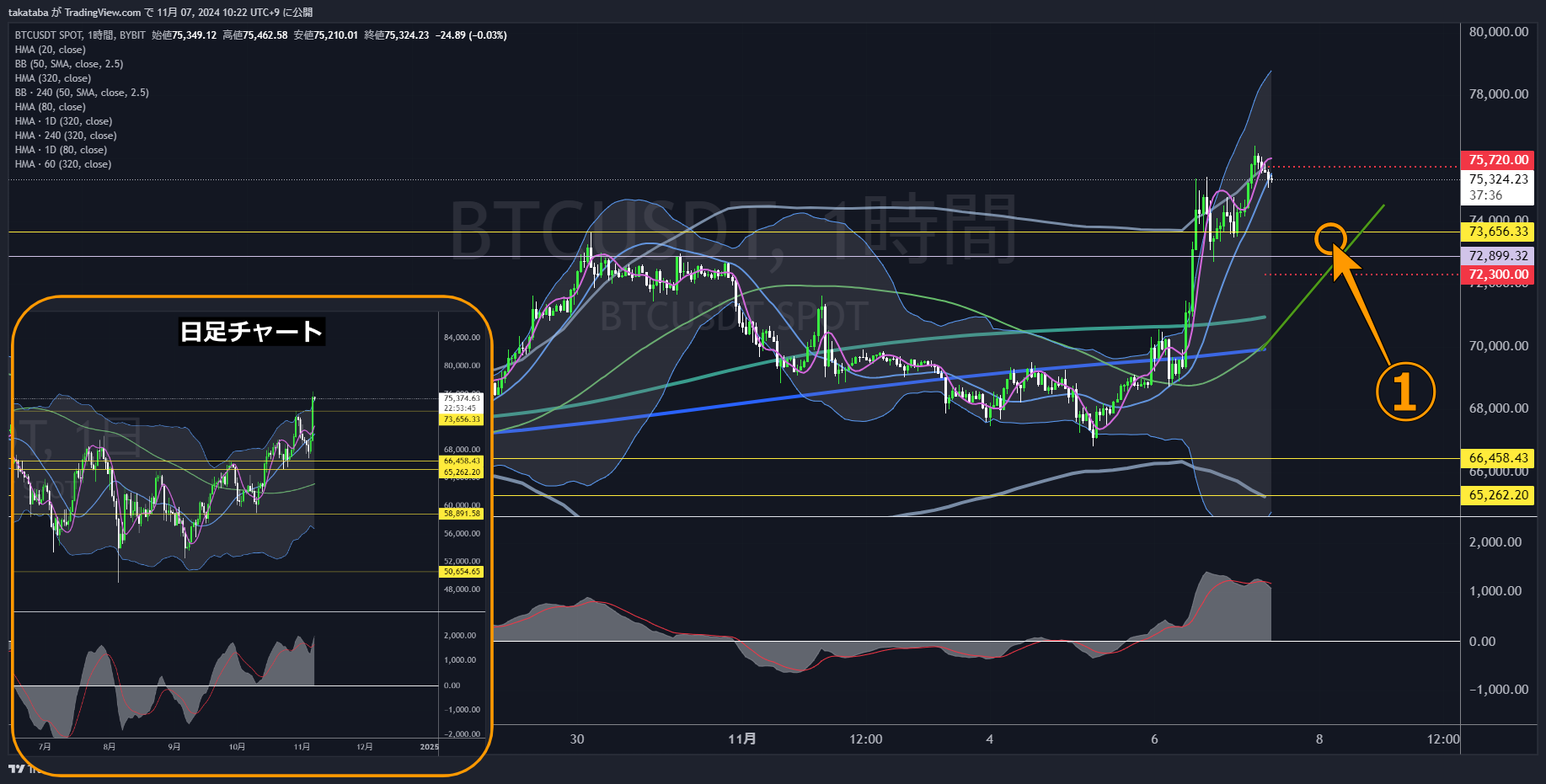Image resolution: width=1546 pixels, height=784 pixels.
Task: Click the 6 date label on time axis
Action: (x=1154, y=739)
